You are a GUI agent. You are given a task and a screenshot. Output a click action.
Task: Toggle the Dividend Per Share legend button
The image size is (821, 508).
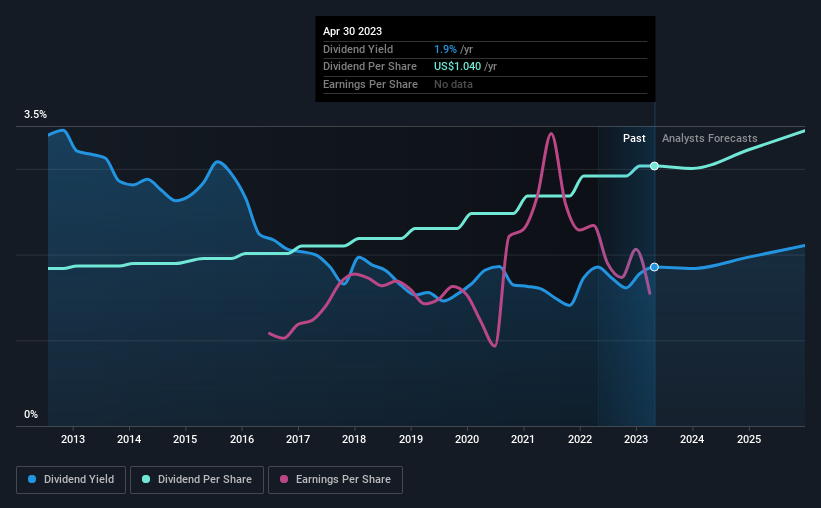[x=197, y=480]
